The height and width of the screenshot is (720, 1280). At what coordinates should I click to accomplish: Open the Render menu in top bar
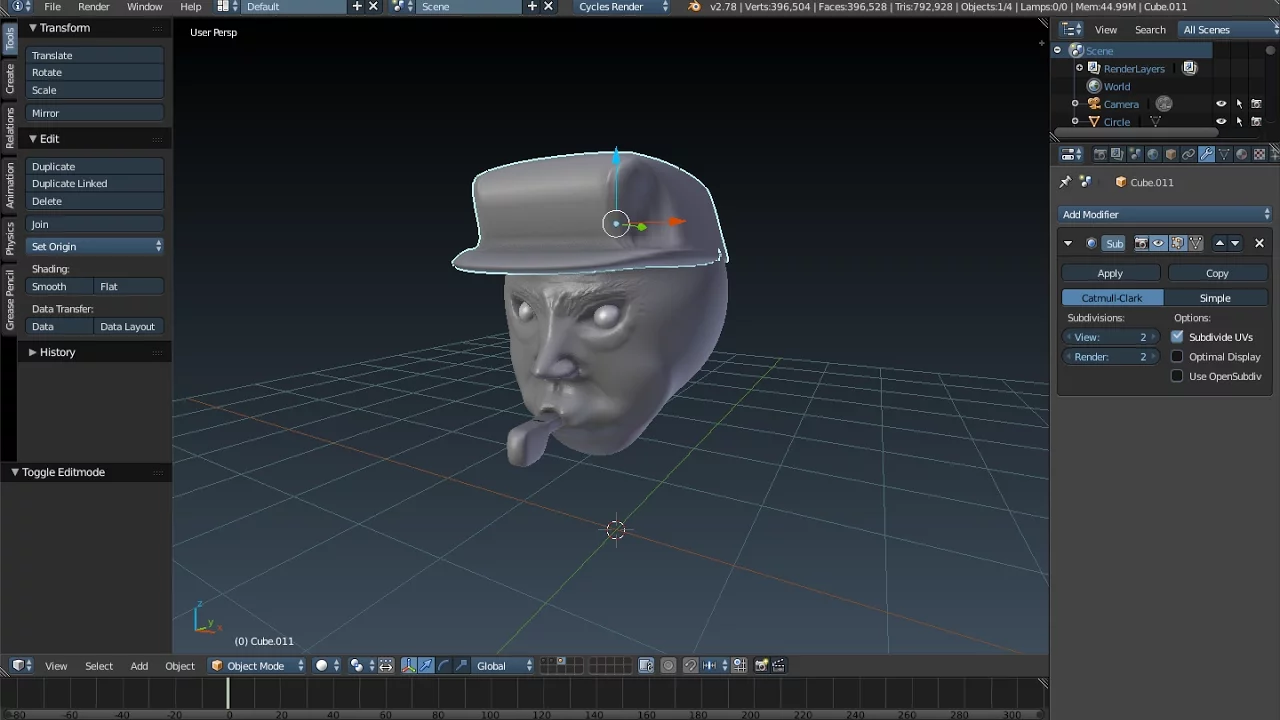point(94,6)
